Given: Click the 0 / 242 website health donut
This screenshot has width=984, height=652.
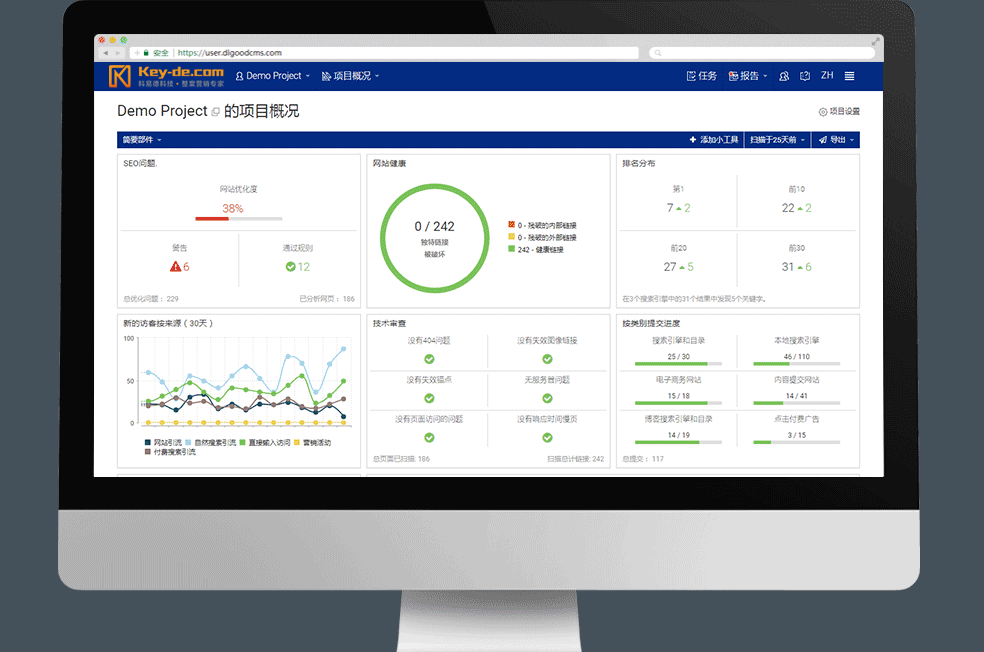Looking at the screenshot, I should [x=434, y=238].
